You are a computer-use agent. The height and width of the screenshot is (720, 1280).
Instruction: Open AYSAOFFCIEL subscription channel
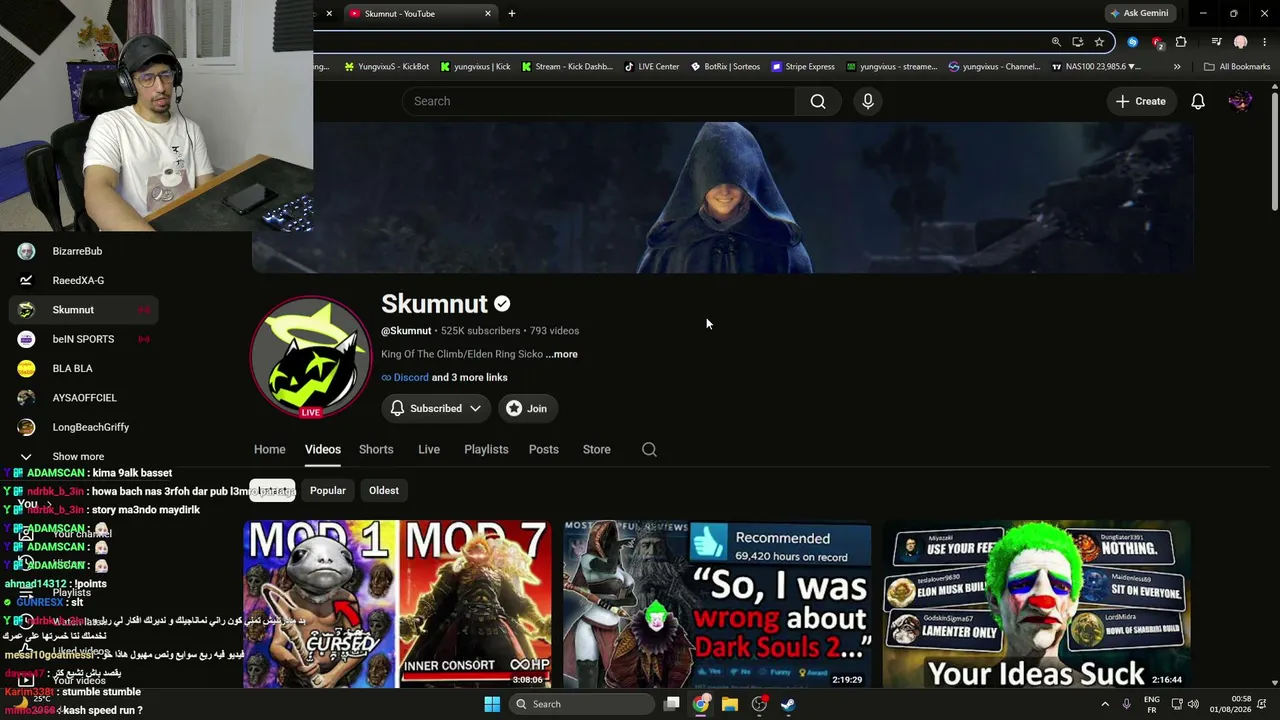[x=84, y=398]
